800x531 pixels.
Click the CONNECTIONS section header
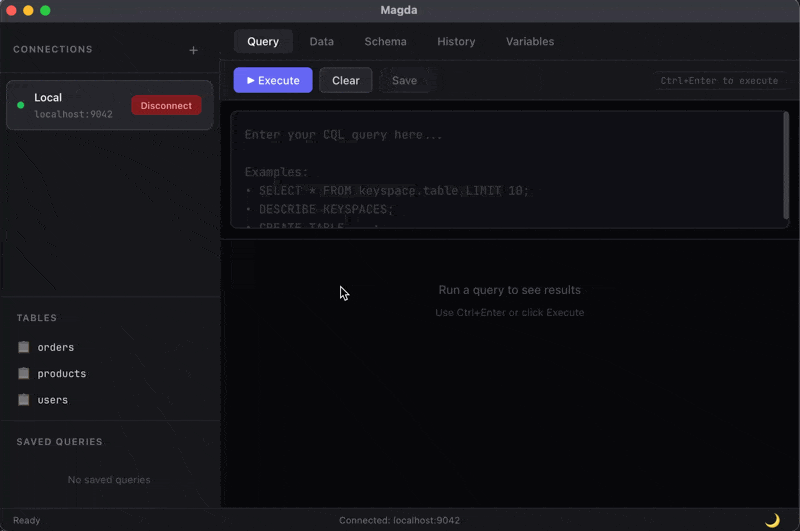click(x=53, y=49)
